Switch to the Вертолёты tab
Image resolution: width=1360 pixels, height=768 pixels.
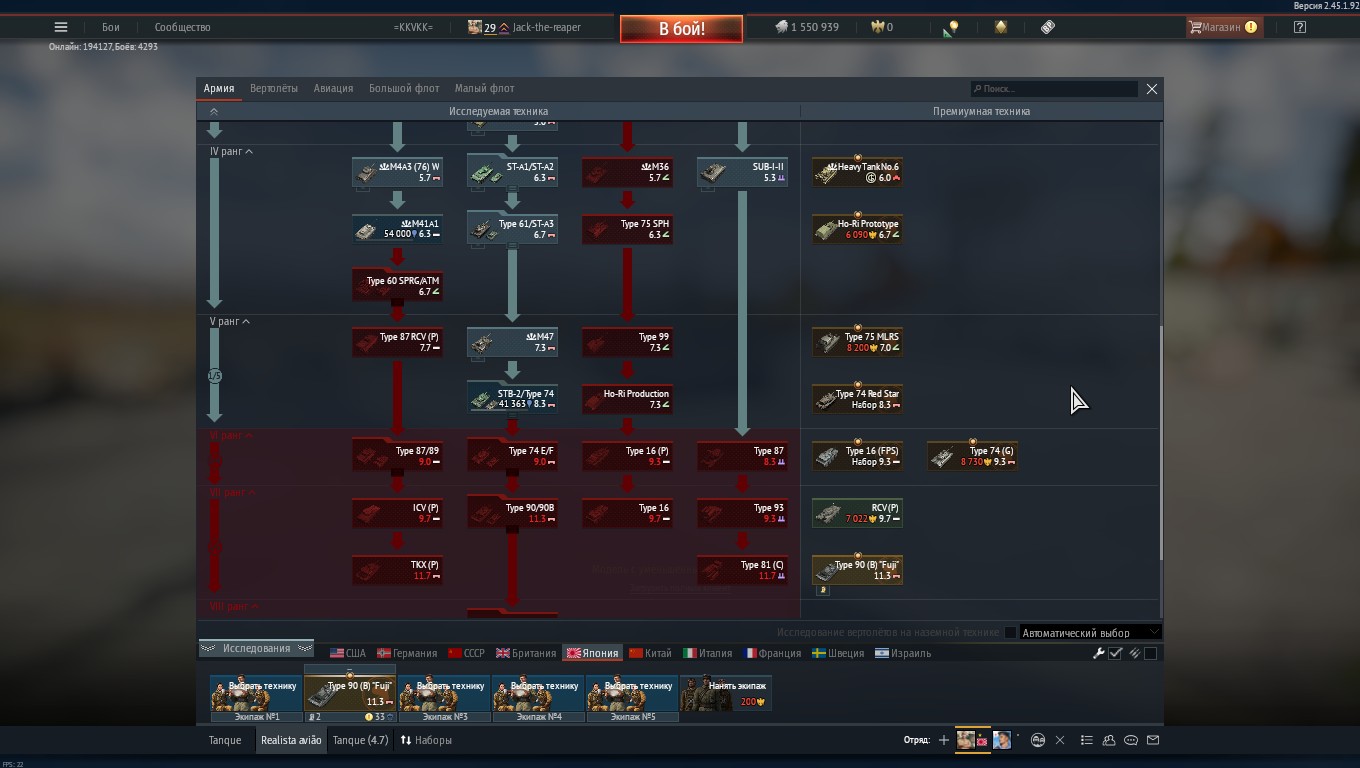click(274, 88)
